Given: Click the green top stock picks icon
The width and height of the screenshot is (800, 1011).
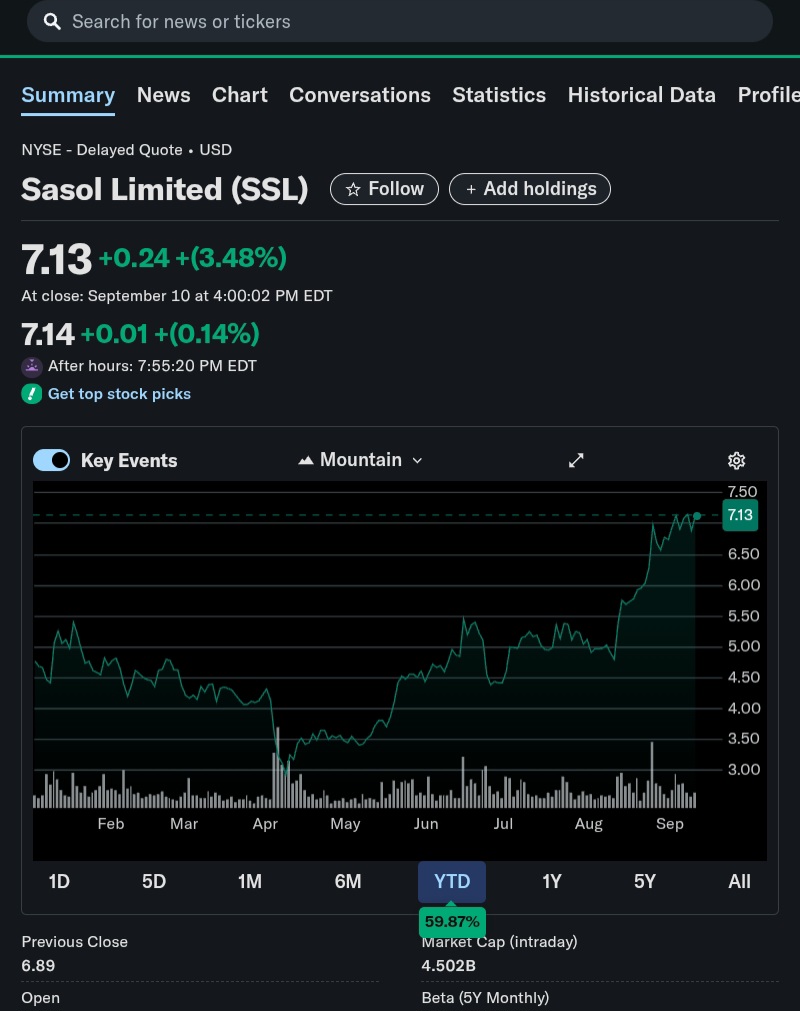Looking at the screenshot, I should tap(32, 394).
